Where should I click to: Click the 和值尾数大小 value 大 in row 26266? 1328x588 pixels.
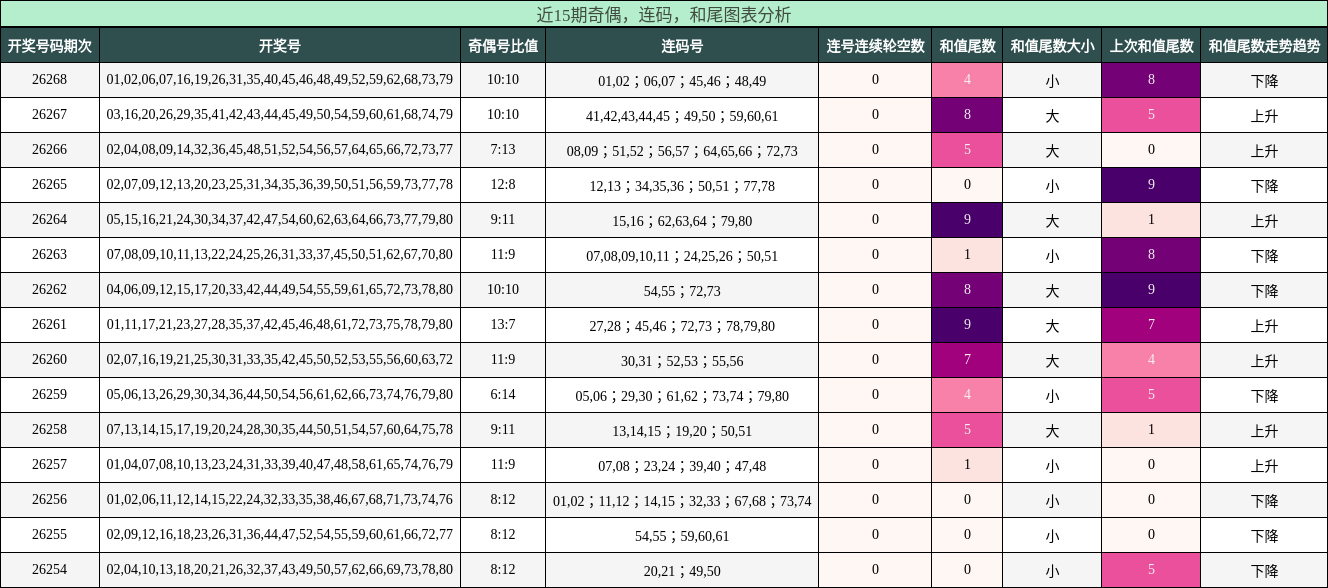tap(1052, 151)
